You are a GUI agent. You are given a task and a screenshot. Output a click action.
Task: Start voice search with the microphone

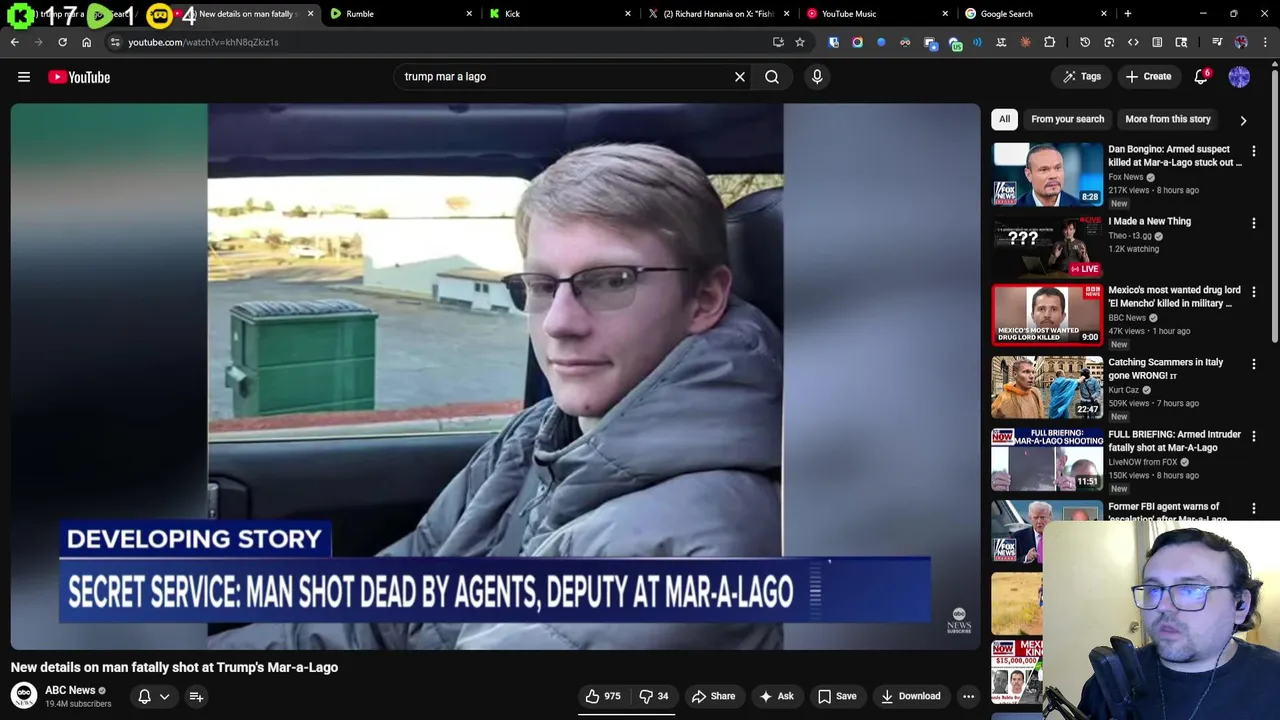click(x=817, y=77)
